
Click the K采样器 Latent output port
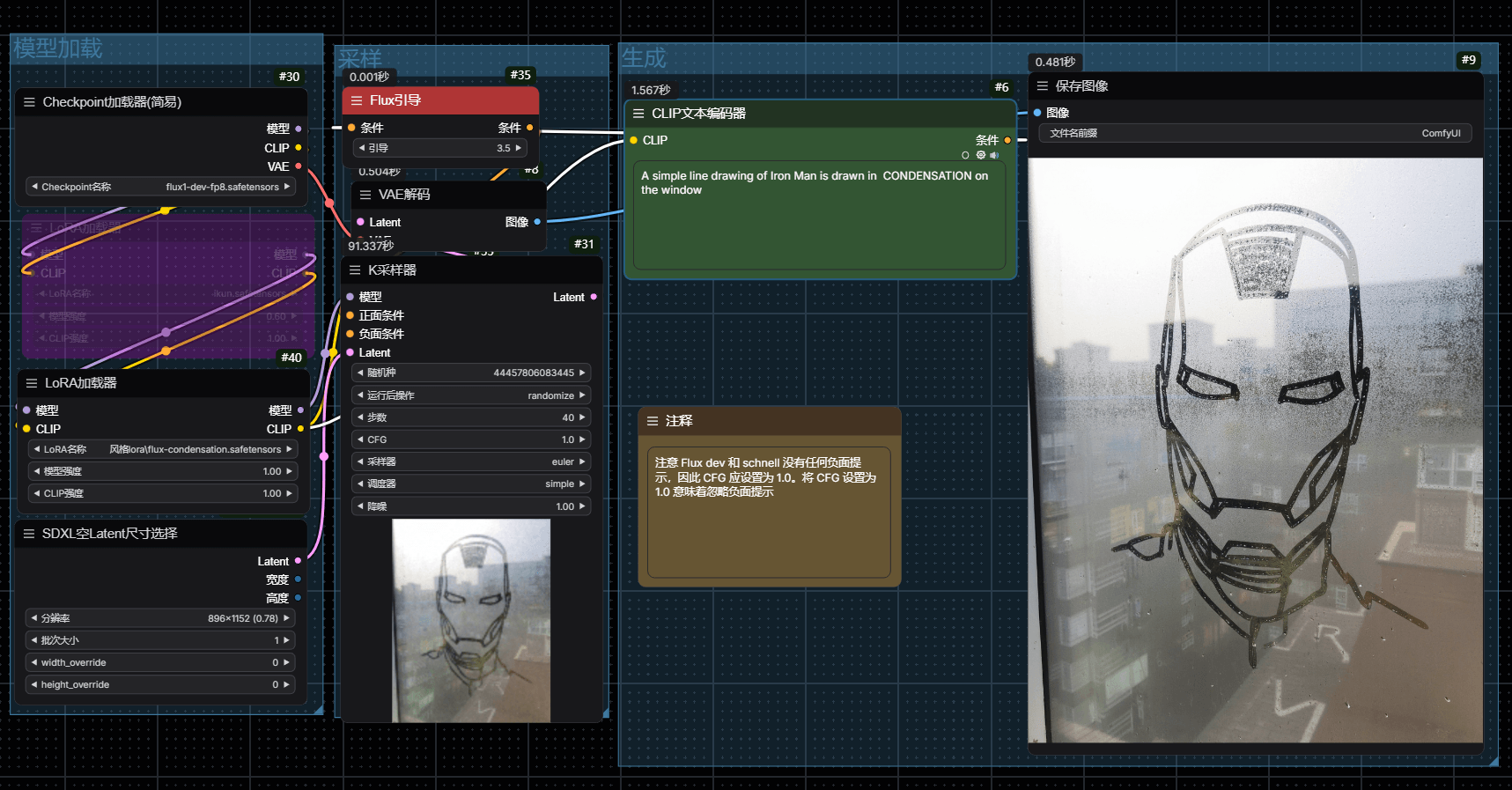(594, 297)
